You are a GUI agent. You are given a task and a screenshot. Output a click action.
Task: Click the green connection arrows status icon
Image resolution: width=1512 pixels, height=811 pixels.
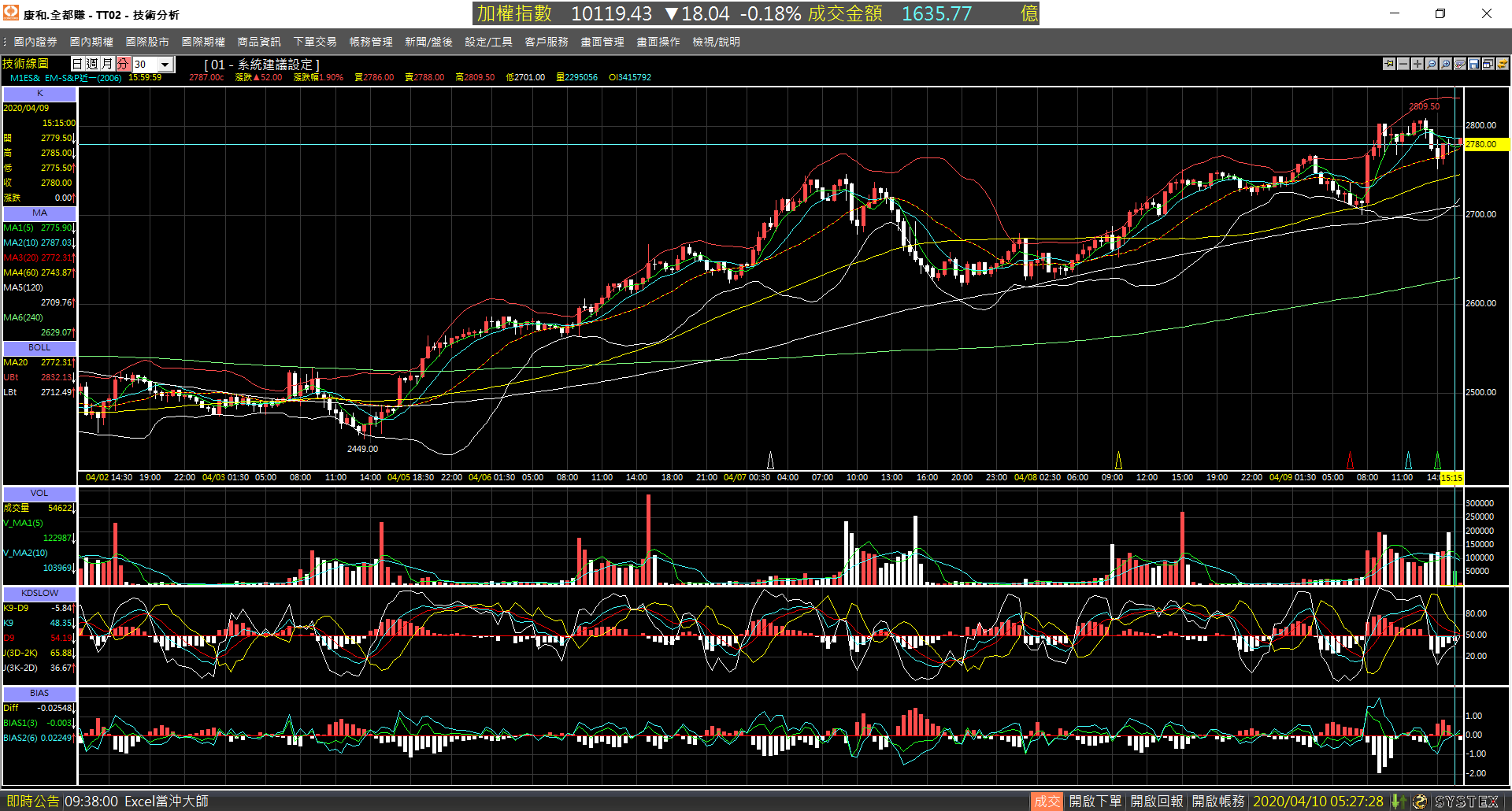1399,802
